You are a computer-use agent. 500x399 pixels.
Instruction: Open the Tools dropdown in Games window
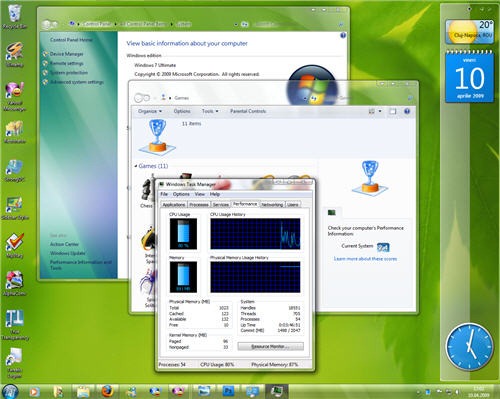[x=210, y=111]
